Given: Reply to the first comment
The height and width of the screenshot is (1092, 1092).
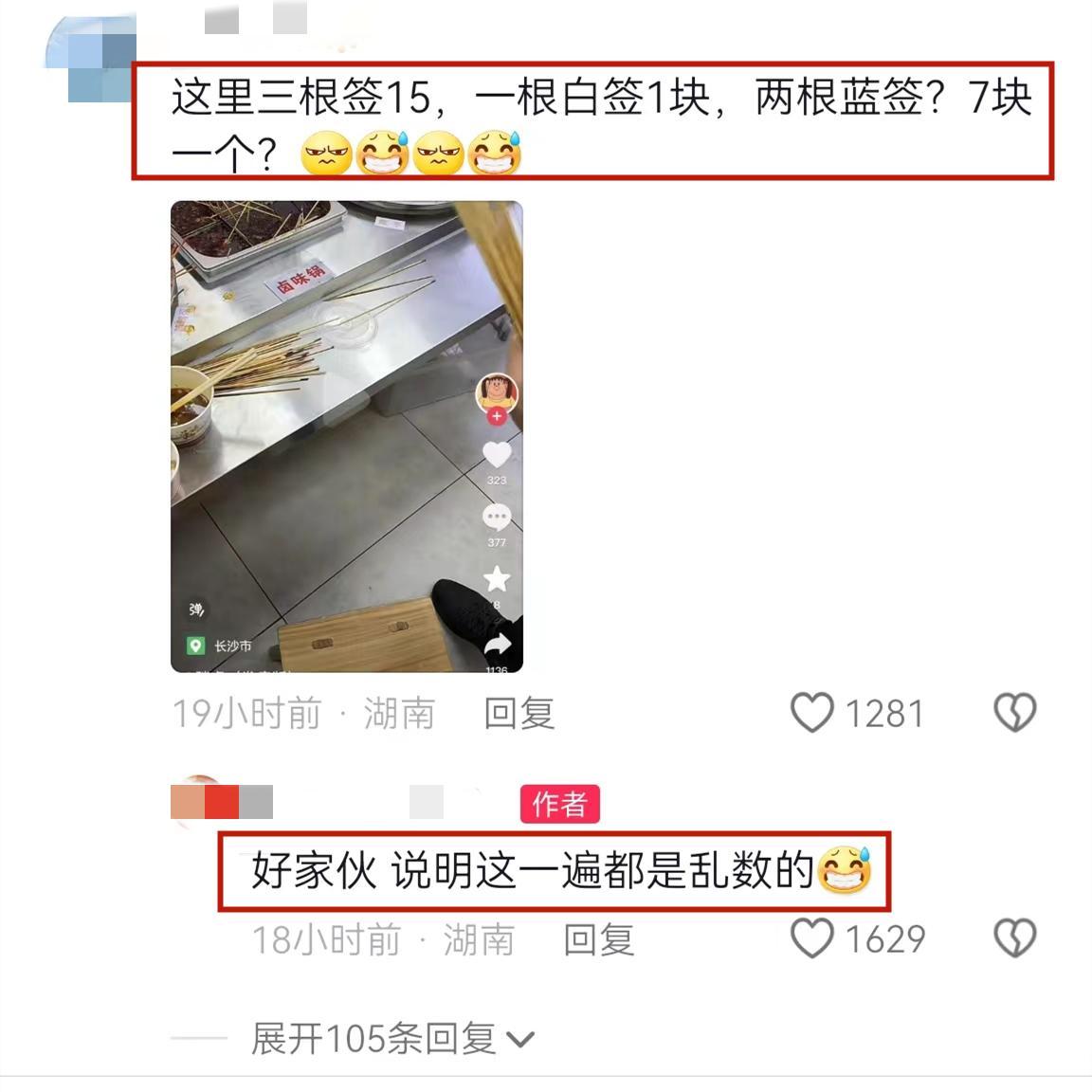Looking at the screenshot, I should 519,713.
